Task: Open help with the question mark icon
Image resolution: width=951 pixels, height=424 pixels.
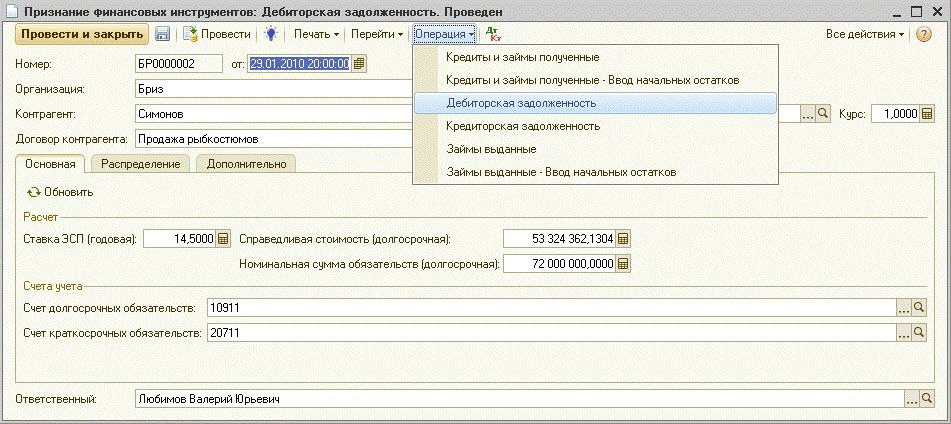Action: (x=923, y=34)
